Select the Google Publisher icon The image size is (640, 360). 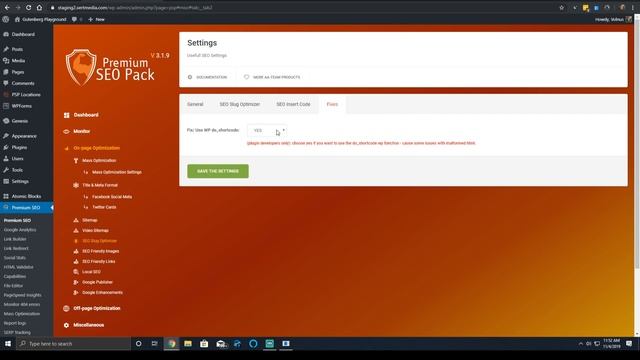(76, 282)
